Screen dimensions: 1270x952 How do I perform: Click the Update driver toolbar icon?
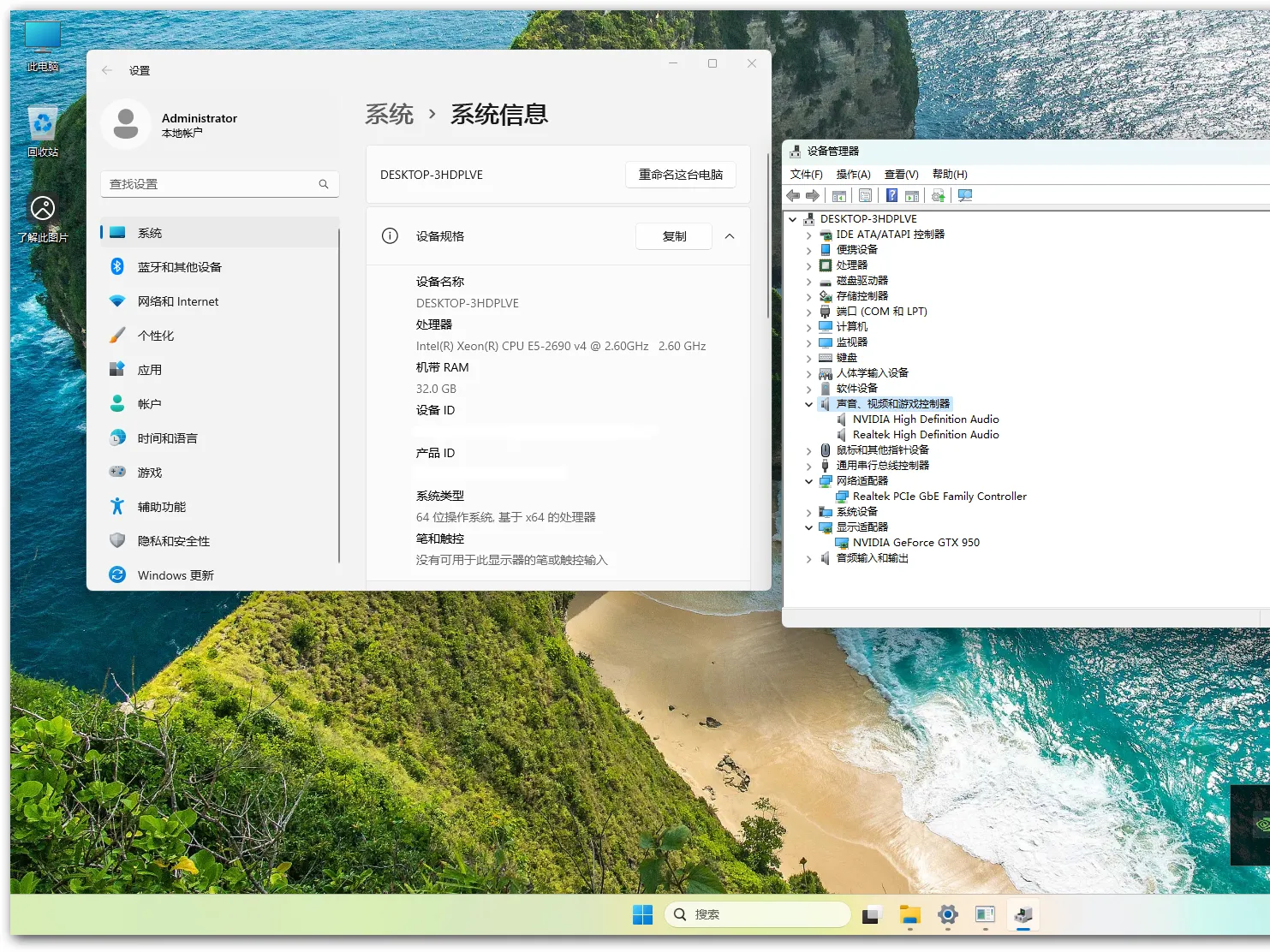pyautogui.click(x=938, y=195)
